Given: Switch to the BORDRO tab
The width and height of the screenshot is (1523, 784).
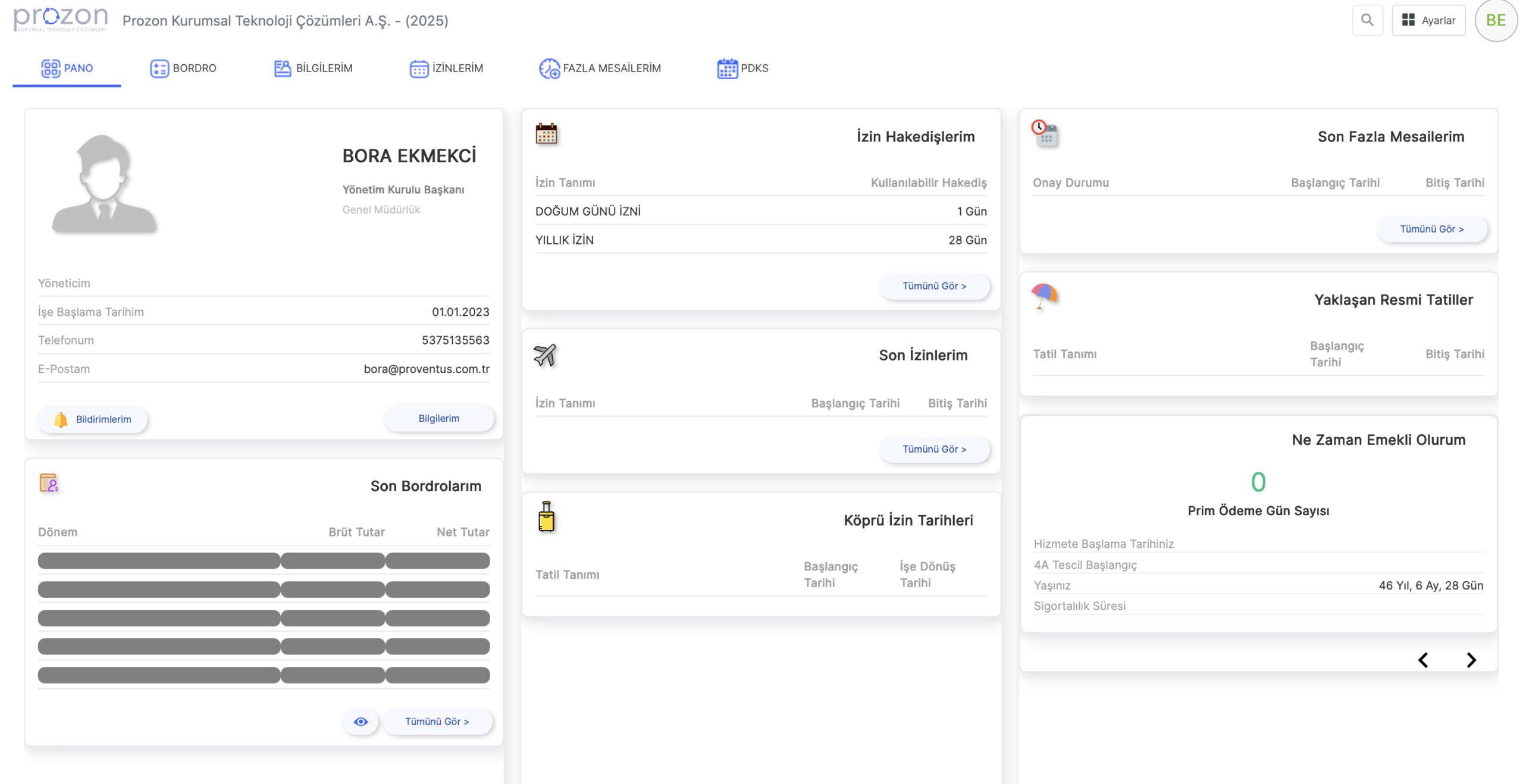Looking at the screenshot, I should [x=183, y=68].
